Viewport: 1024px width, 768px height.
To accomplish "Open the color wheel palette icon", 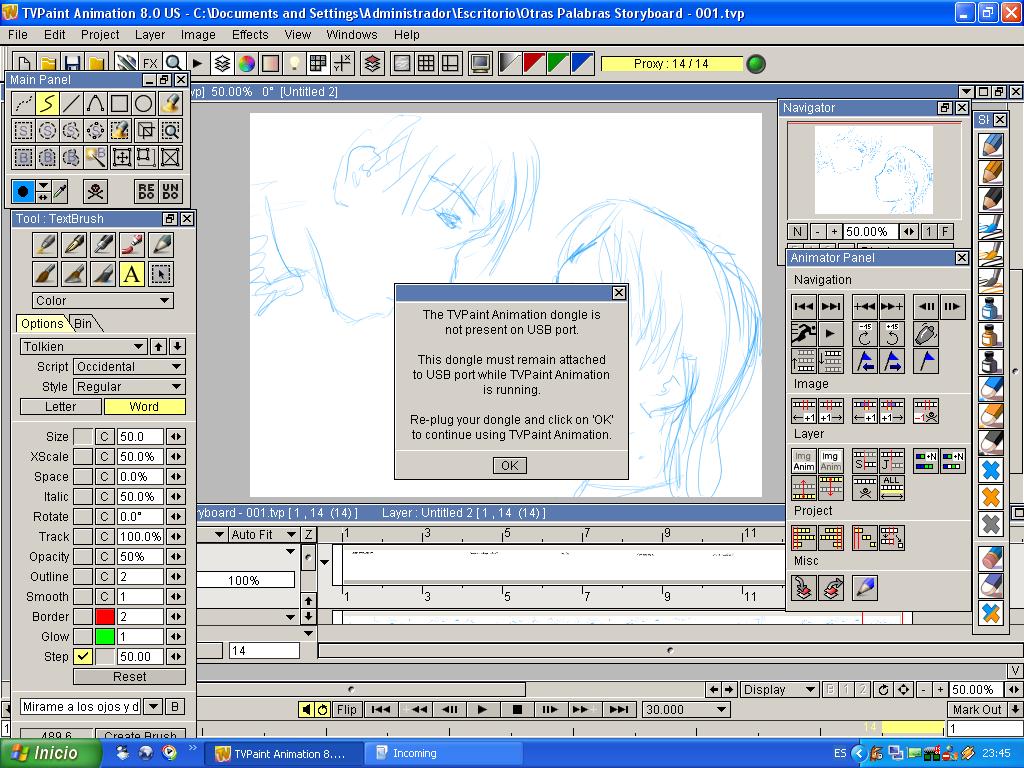I will point(246,63).
